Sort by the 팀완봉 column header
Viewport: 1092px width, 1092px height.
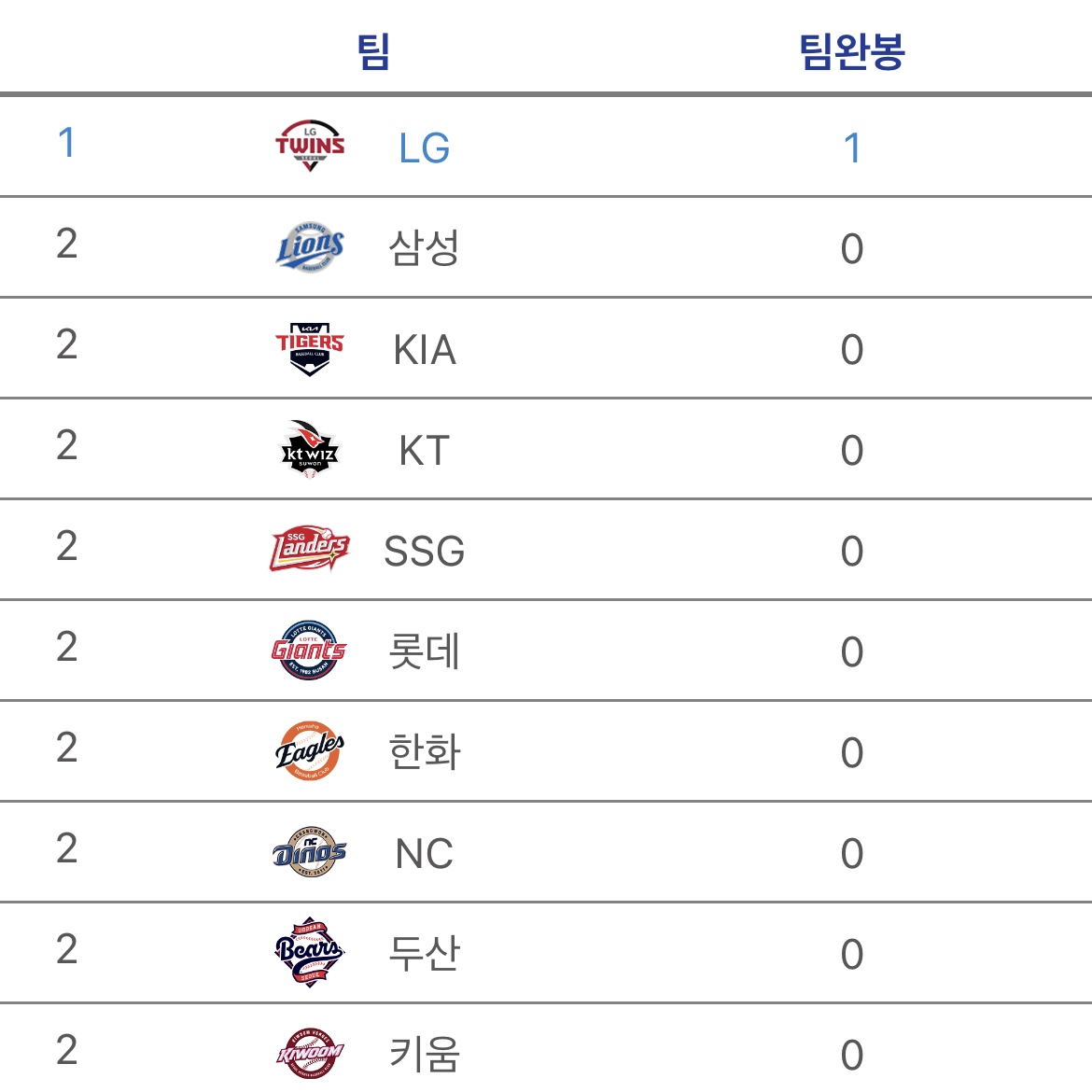coord(851,51)
